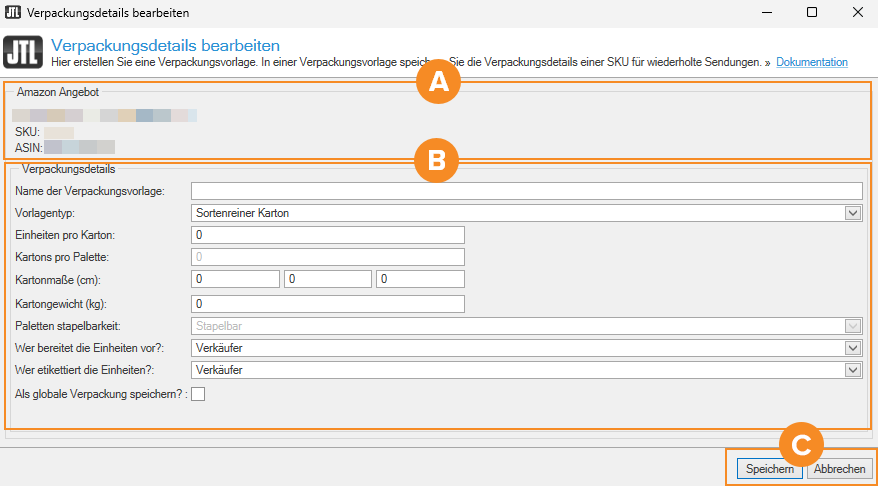Click the Abbrechen button
Image resolution: width=878 pixels, height=486 pixels.
(839, 468)
